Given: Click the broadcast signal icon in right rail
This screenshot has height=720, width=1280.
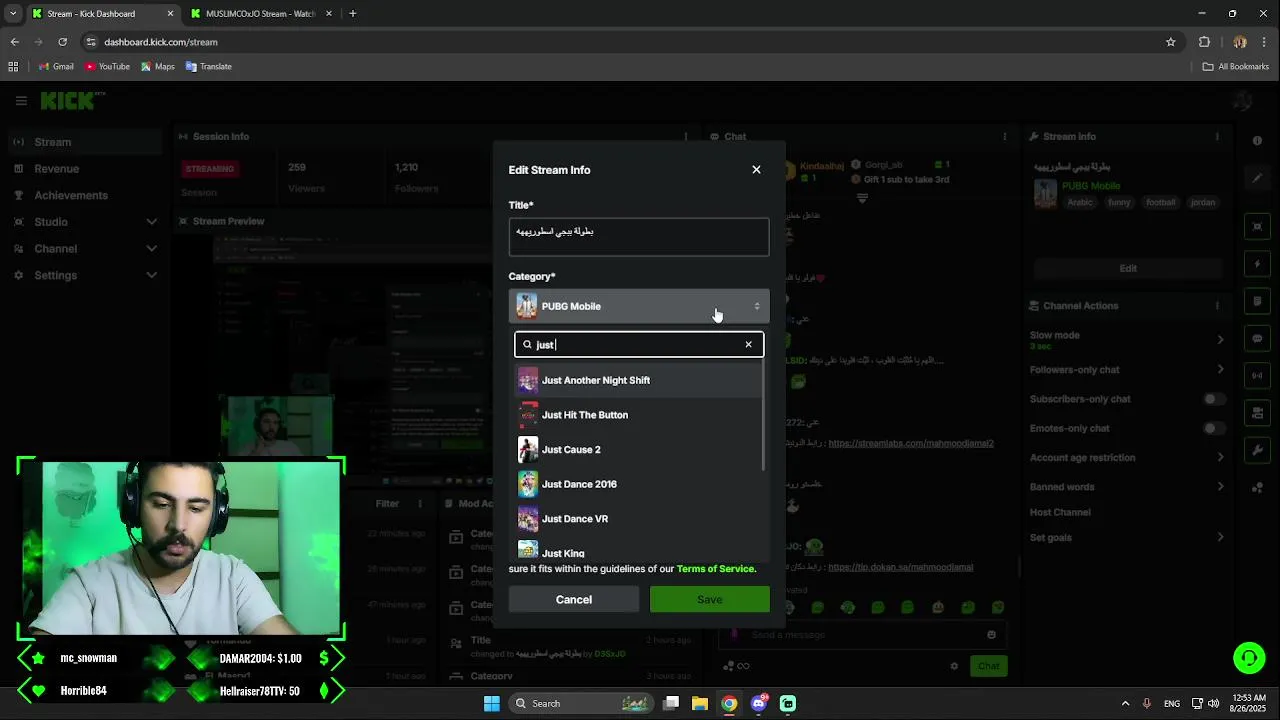Looking at the screenshot, I should (x=1257, y=376).
